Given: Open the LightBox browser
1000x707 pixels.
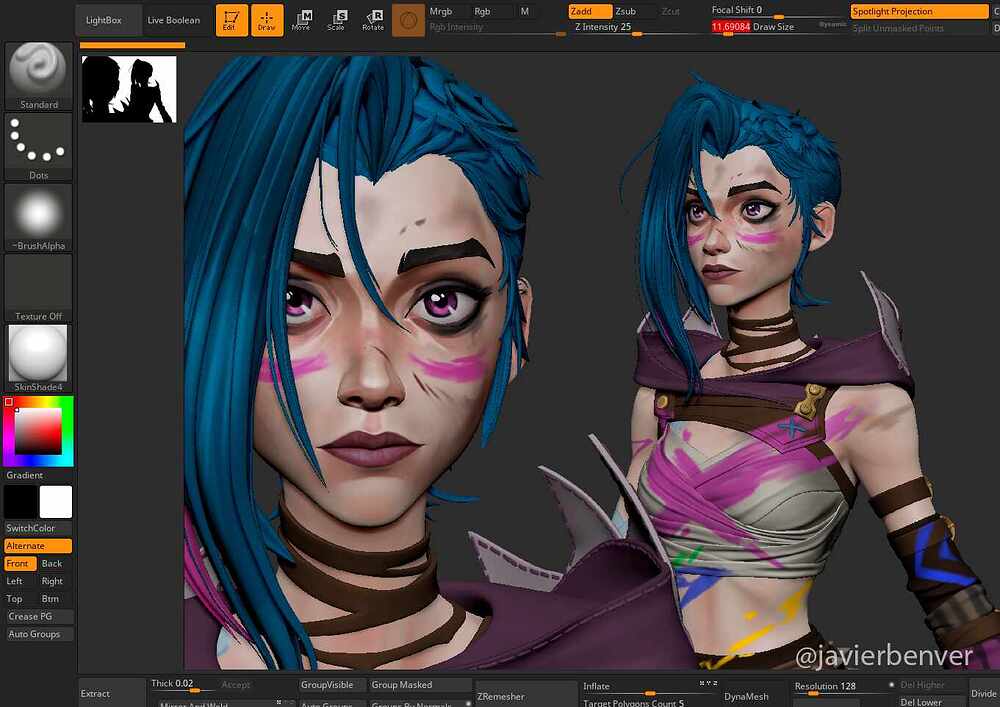Looking at the screenshot, I should (107, 18).
